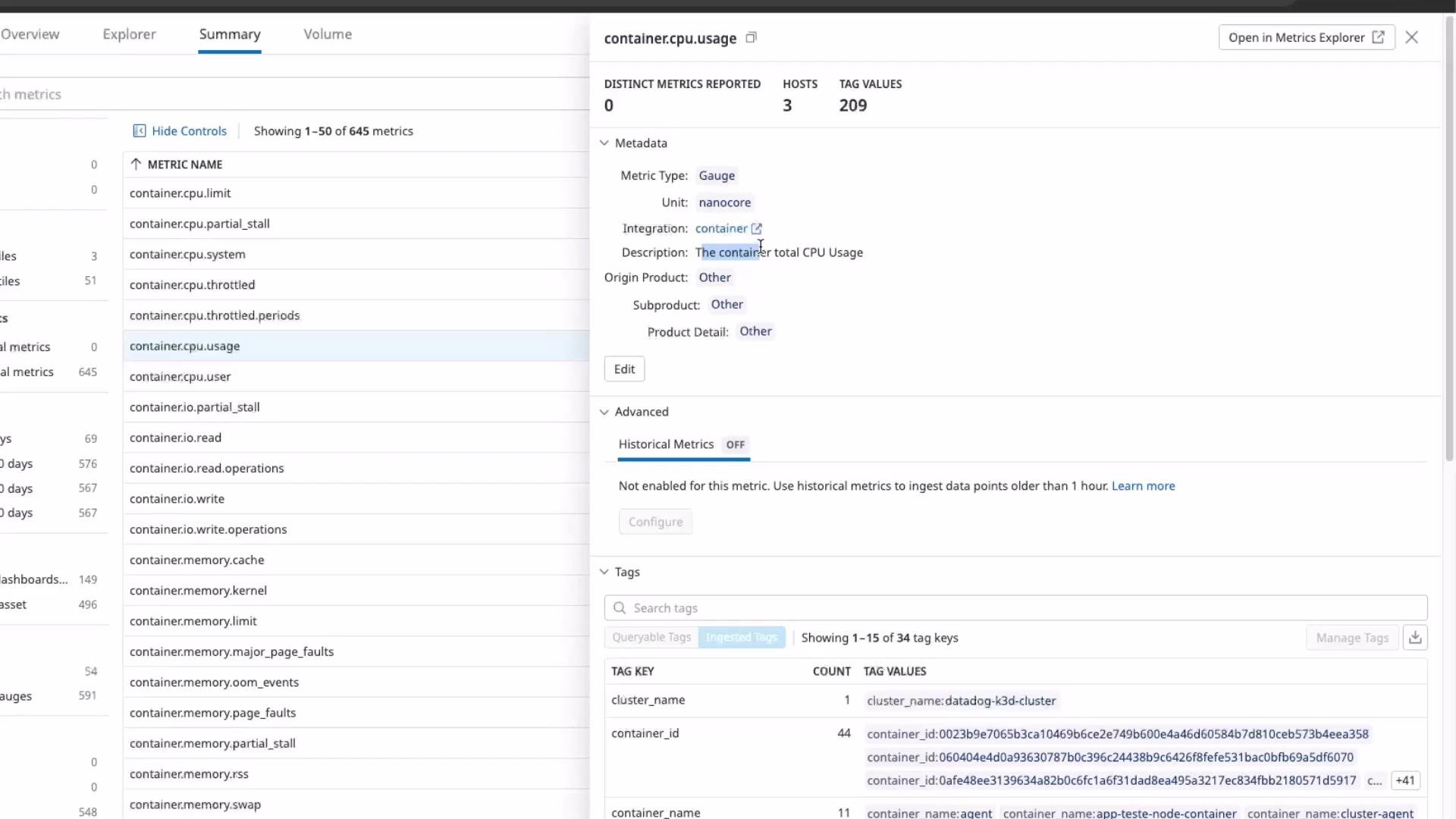This screenshot has height=819, width=1456.
Task: Select container.io.write.operations metric
Action: tap(356, 529)
